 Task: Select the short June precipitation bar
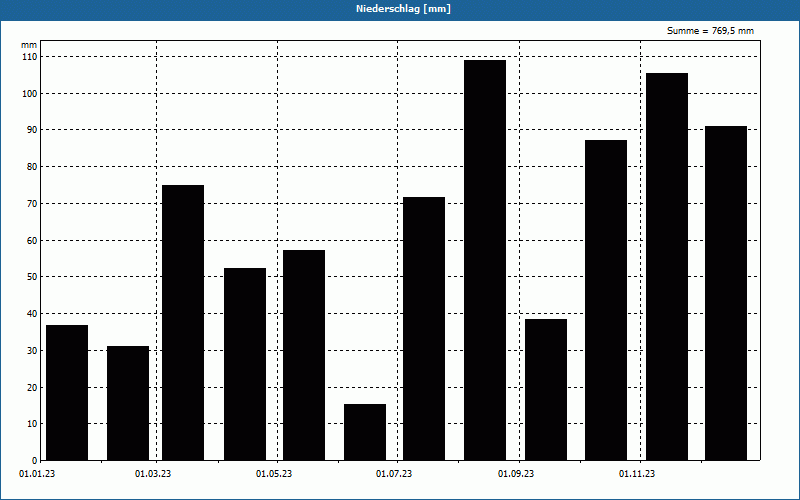(x=365, y=432)
